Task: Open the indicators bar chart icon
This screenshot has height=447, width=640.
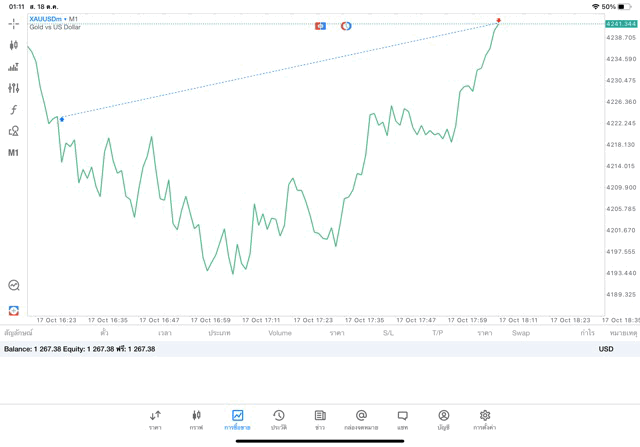Action: pyautogui.click(x=14, y=67)
